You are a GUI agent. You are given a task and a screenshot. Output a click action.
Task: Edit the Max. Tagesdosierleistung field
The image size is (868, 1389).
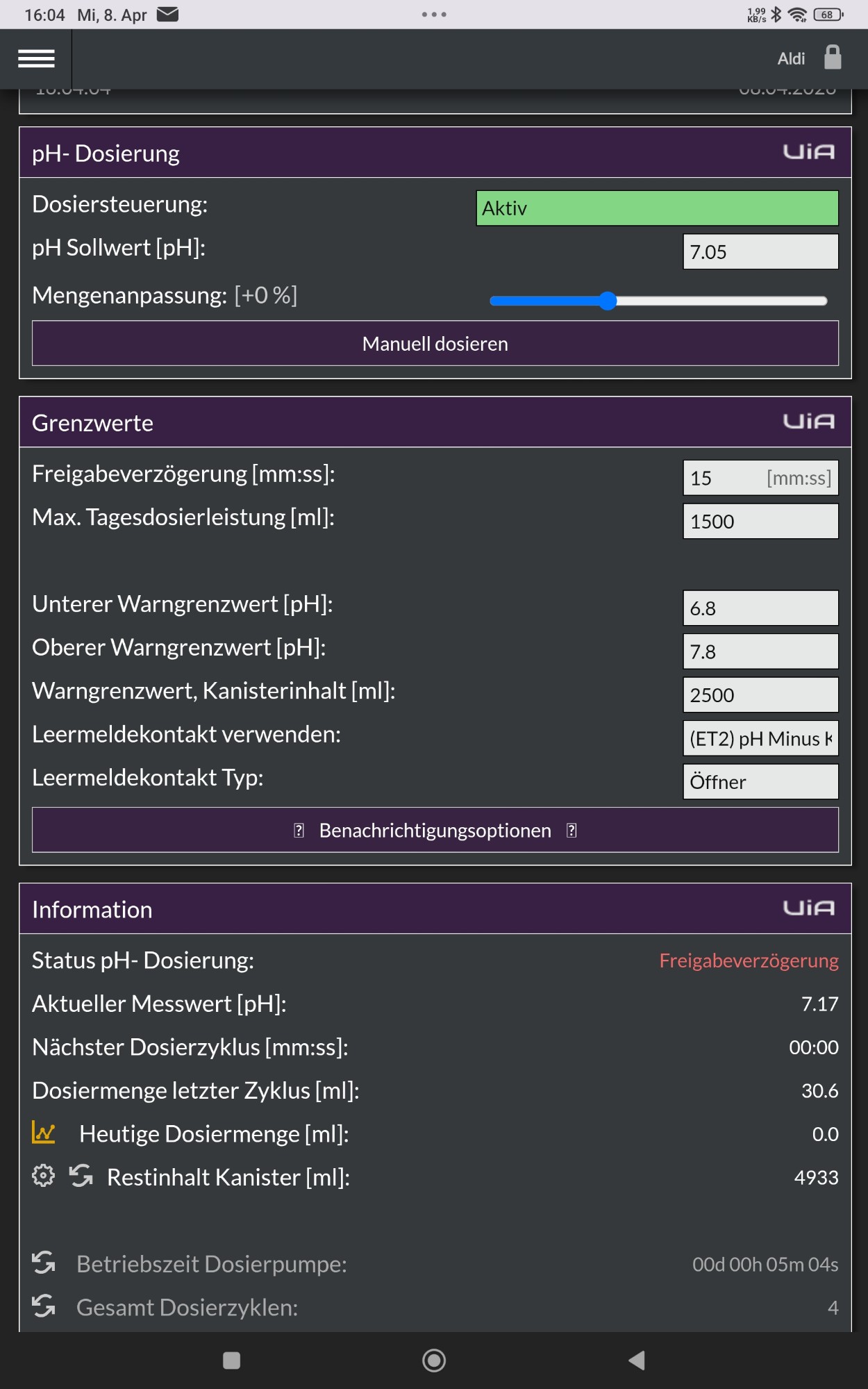pos(760,521)
